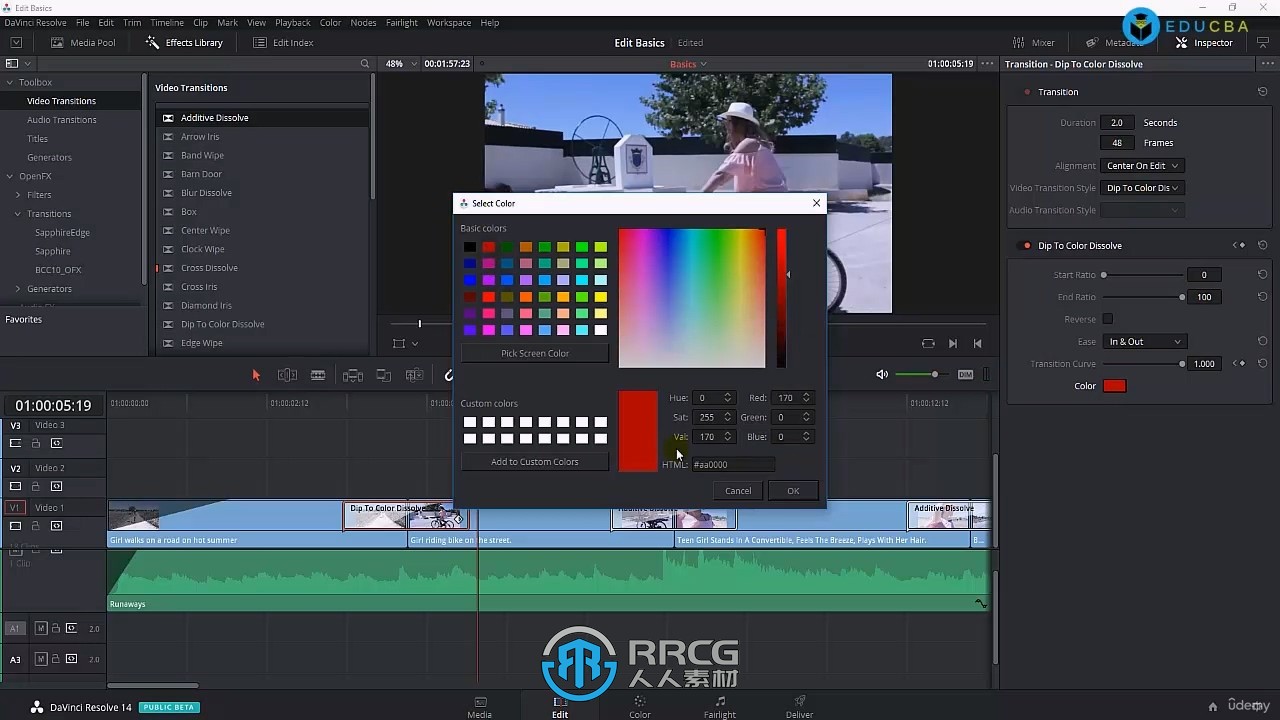
Task: Choose the Blade Edit Mode tool
Action: (x=318, y=375)
